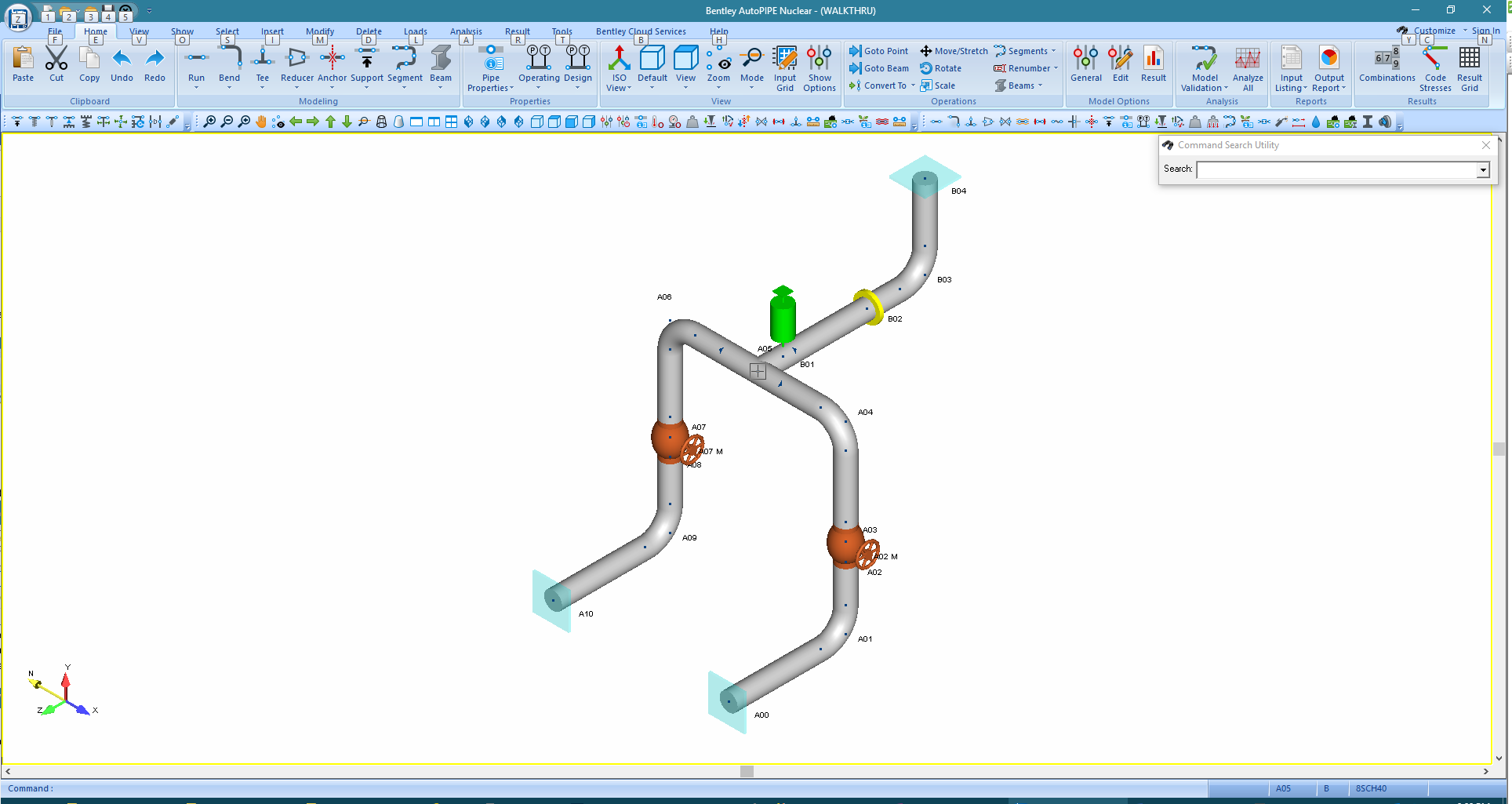Open Show Options

click(820, 68)
